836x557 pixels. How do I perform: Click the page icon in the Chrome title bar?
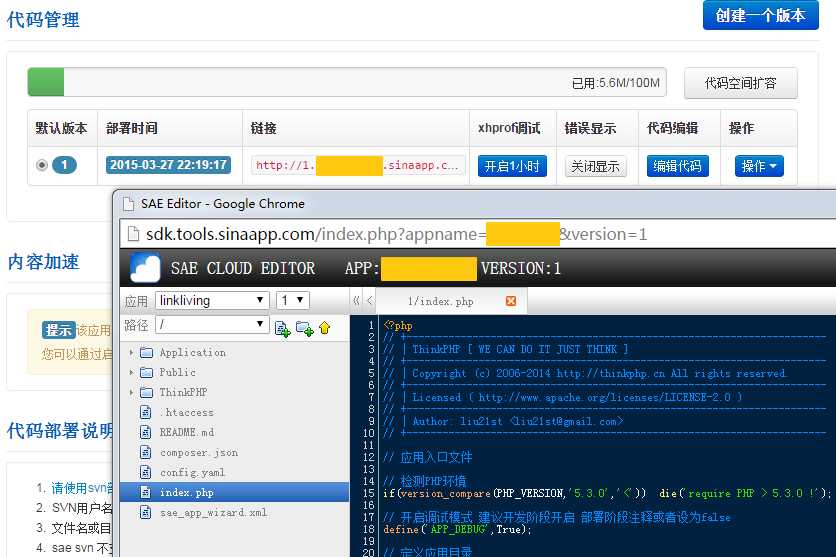pos(128,204)
